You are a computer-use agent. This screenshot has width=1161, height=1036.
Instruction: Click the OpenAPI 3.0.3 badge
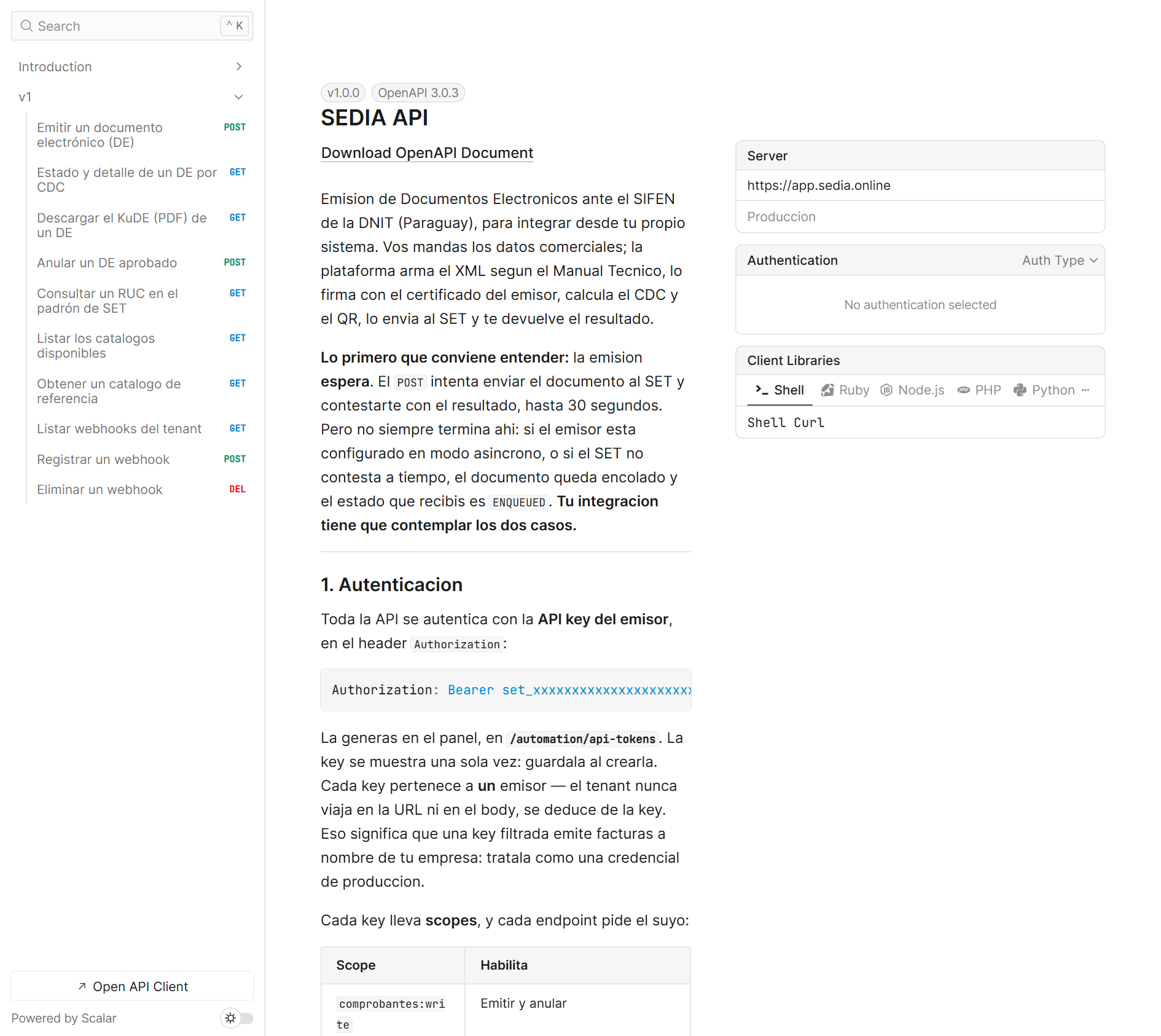(418, 93)
